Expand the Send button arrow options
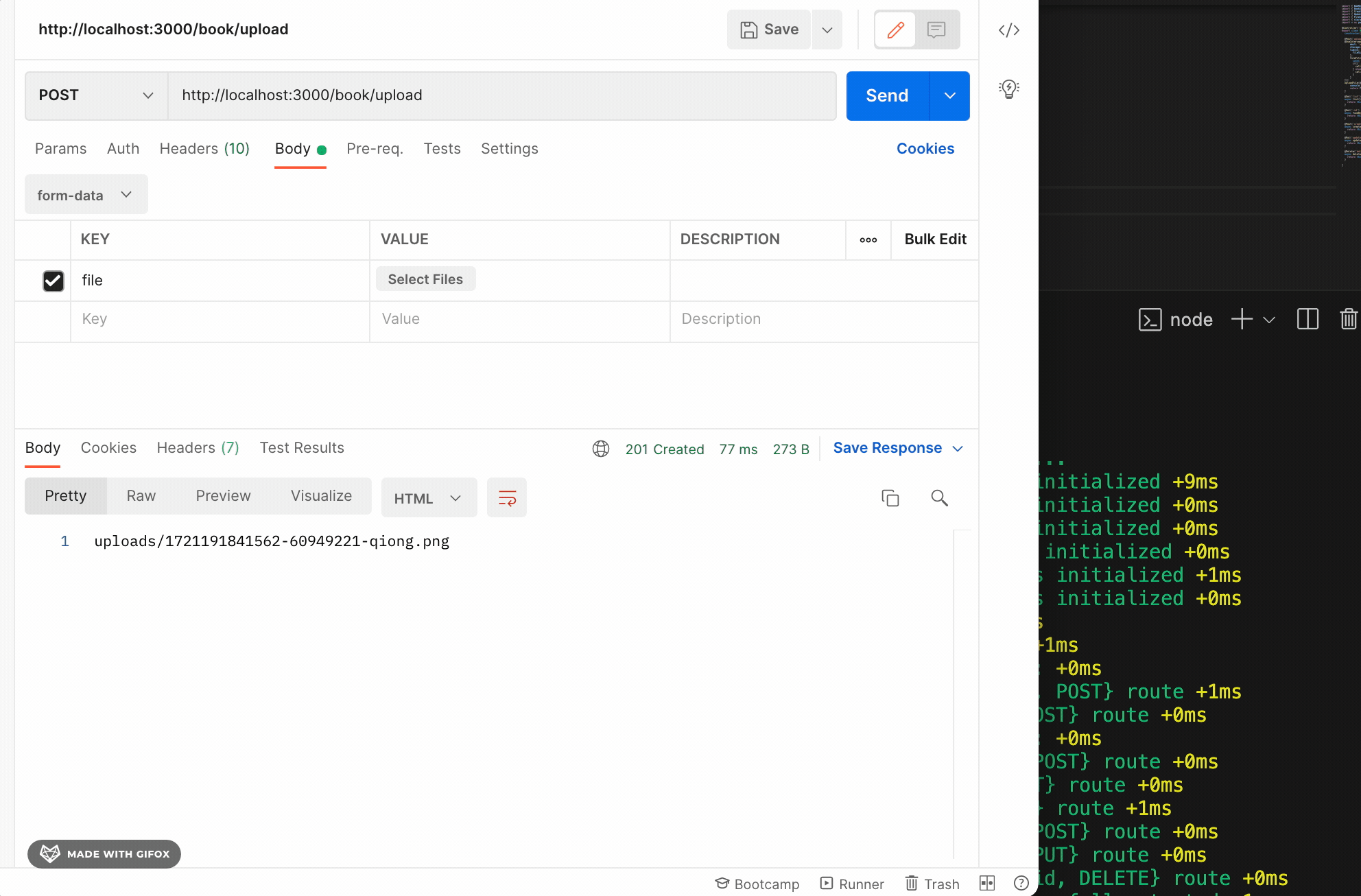This screenshot has height=896, width=1361. click(949, 96)
